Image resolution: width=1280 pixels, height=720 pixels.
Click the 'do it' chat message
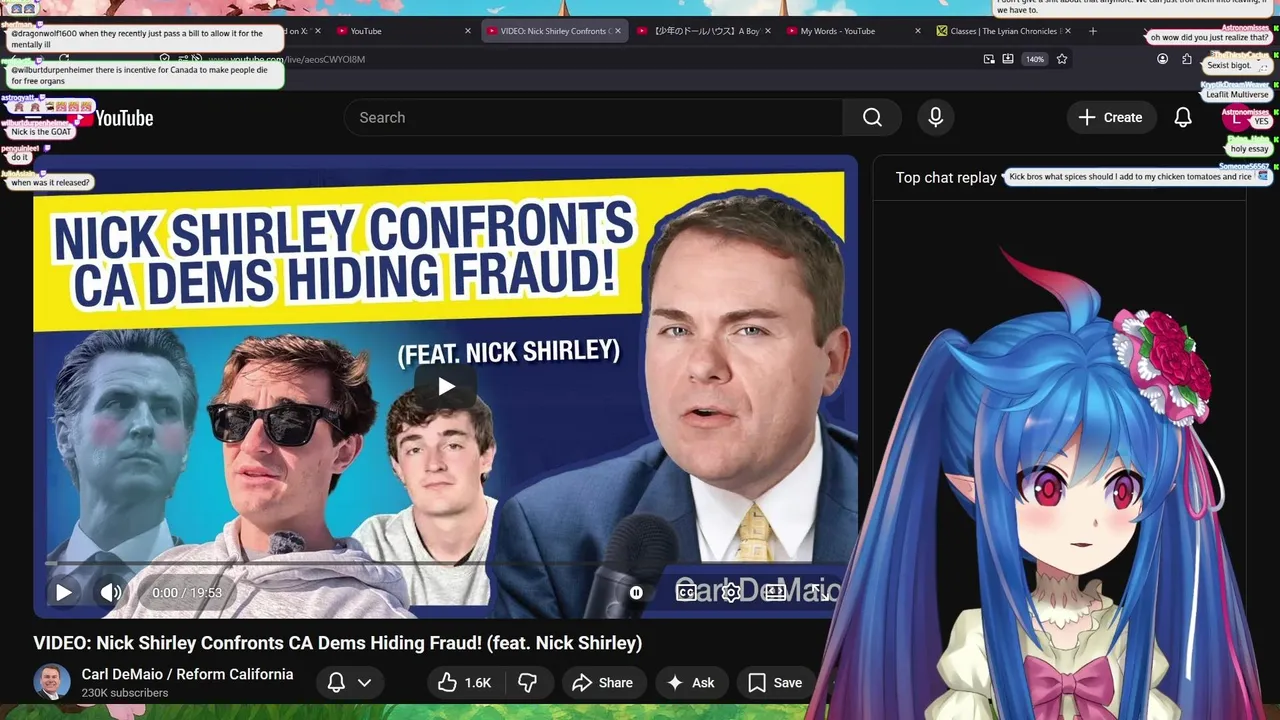[20, 157]
